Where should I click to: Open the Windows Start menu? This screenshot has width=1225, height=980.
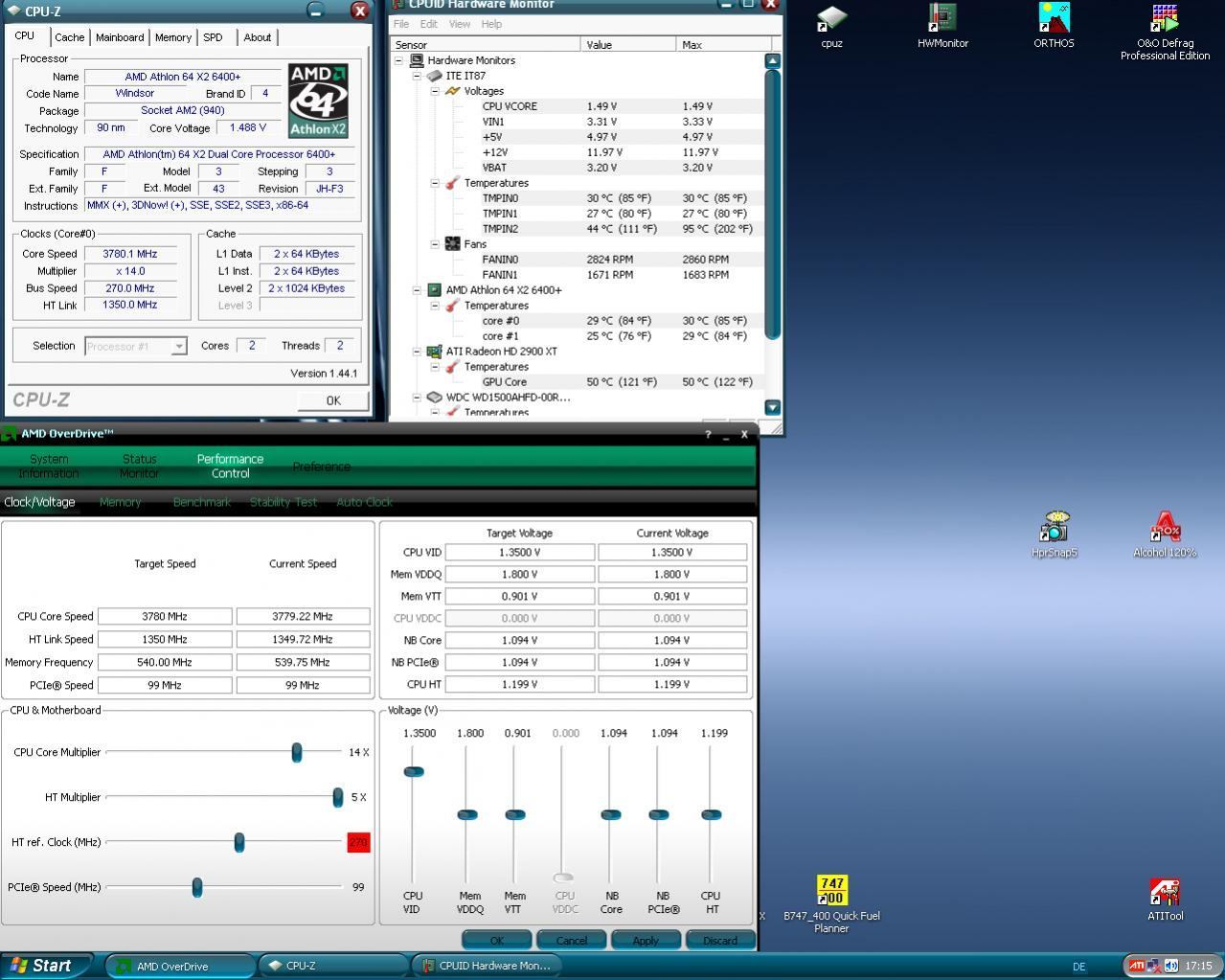click(x=46, y=966)
